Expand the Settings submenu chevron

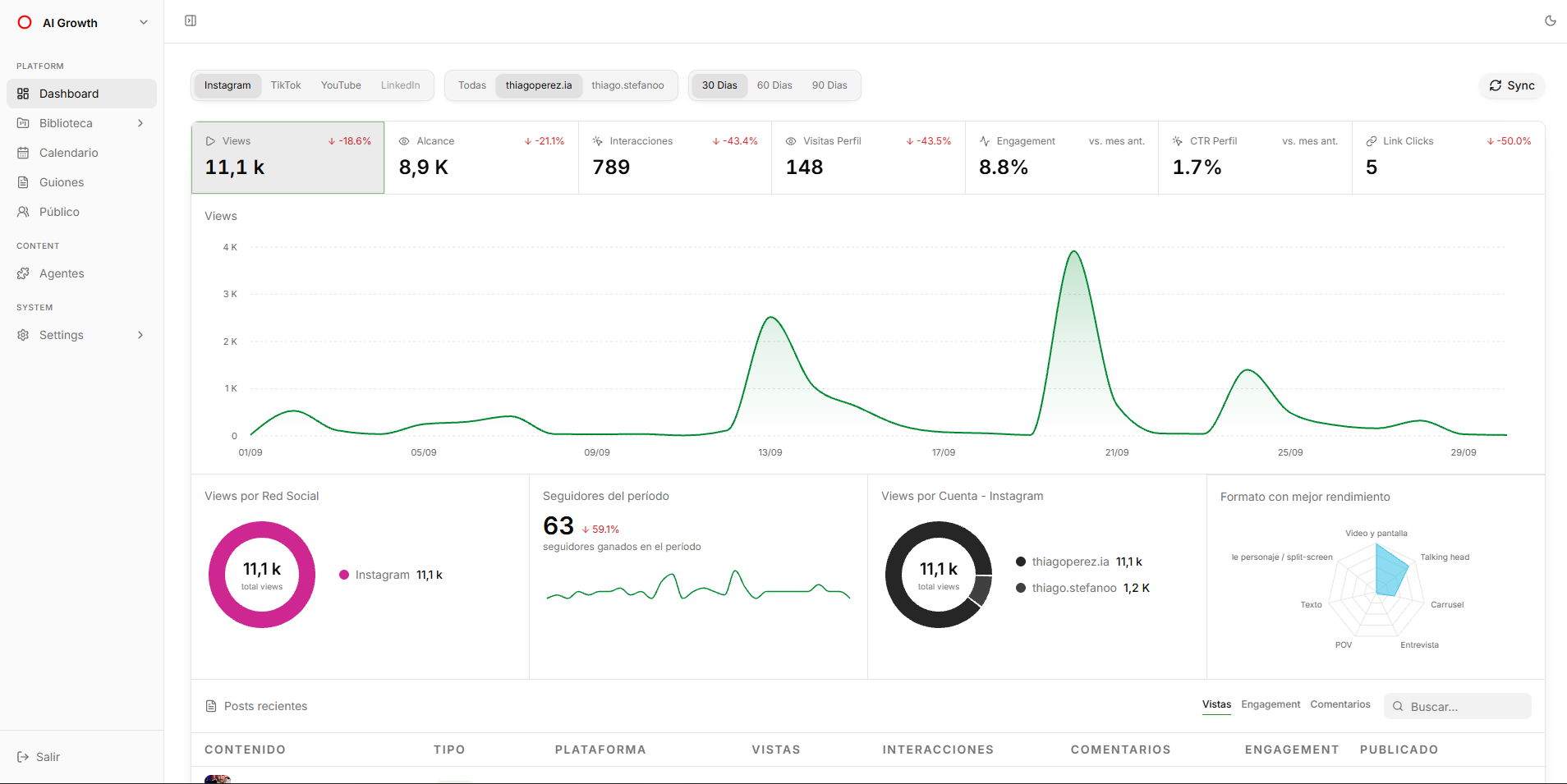(x=140, y=335)
